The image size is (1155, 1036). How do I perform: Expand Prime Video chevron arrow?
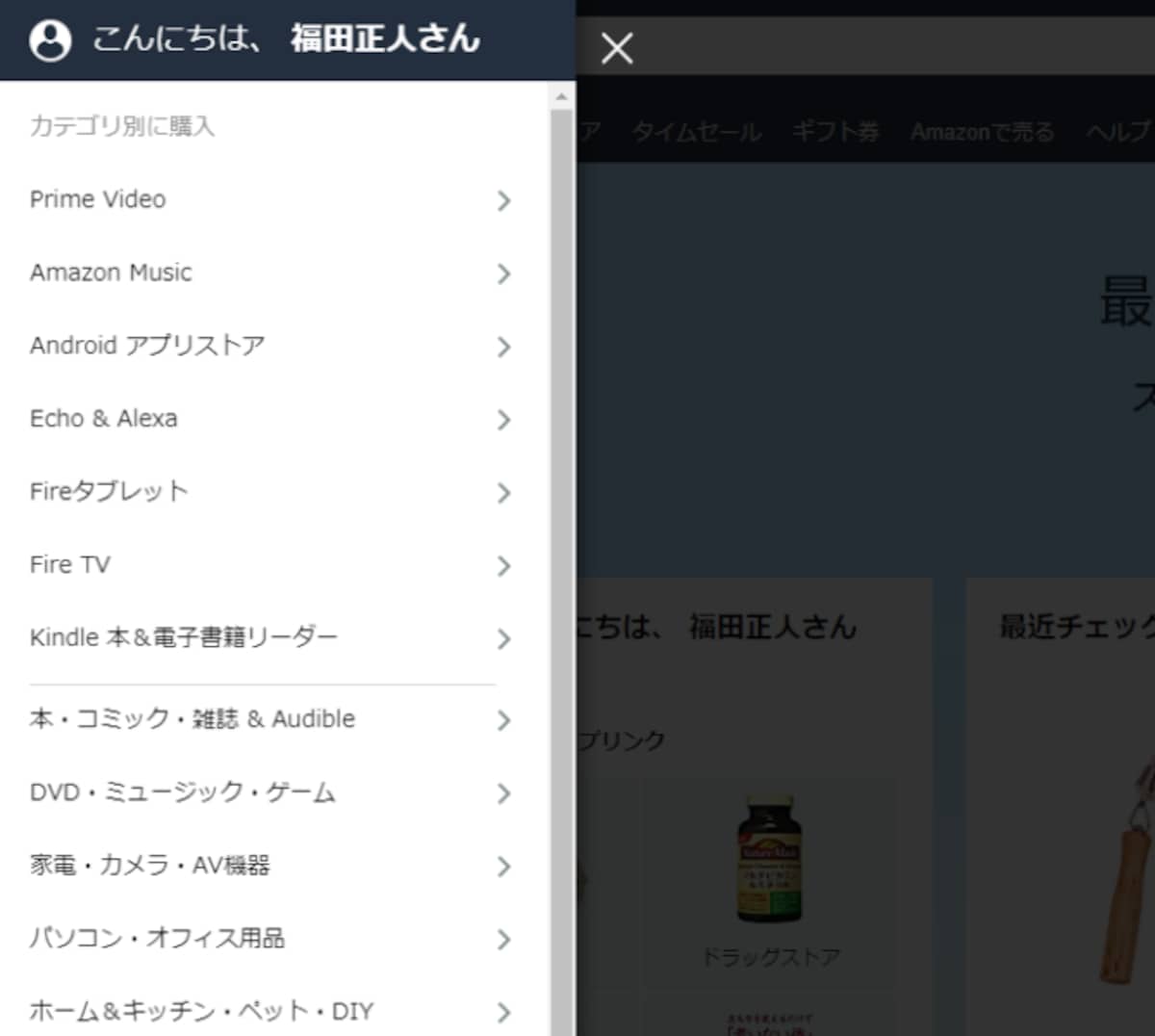(x=503, y=200)
